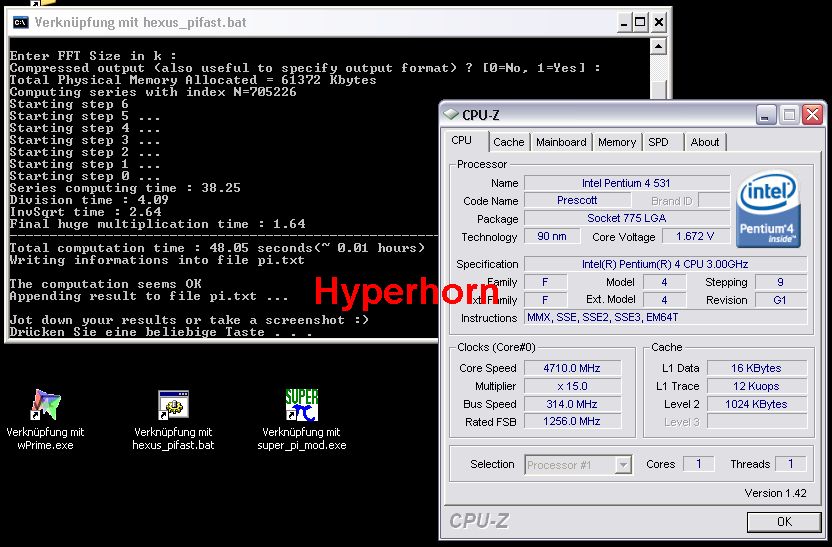Screen dimensions: 832x547
Task: Click the empty Level 3 cache field
Action: [757, 422]
